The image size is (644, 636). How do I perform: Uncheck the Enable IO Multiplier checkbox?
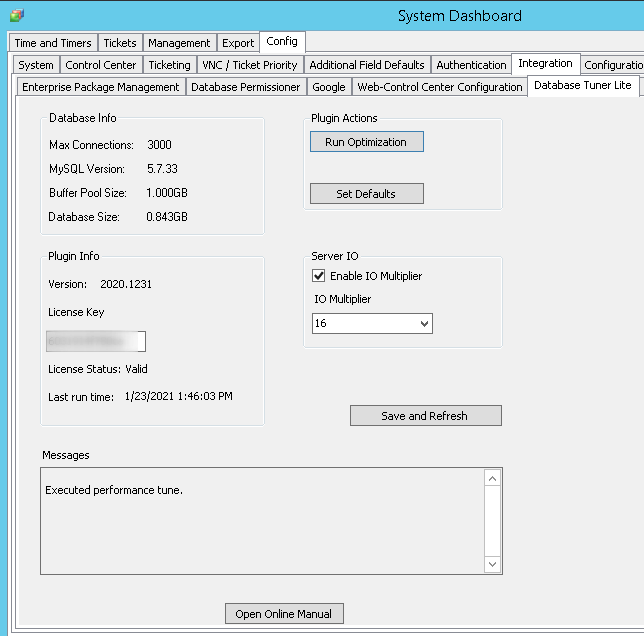[x=318, y=276]
